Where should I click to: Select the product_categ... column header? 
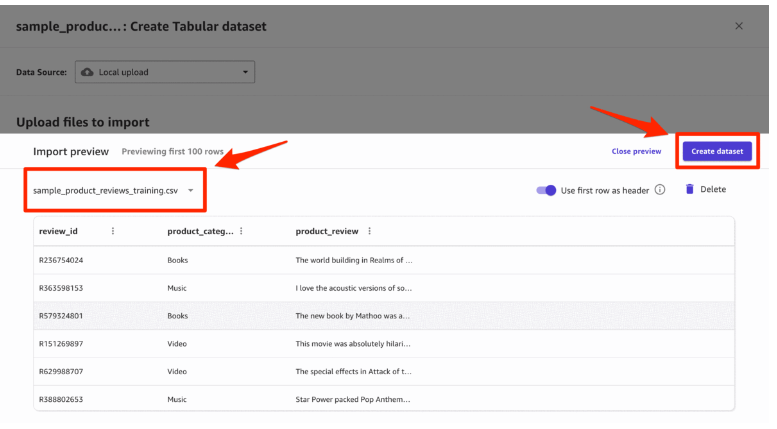tap(200, 231)
